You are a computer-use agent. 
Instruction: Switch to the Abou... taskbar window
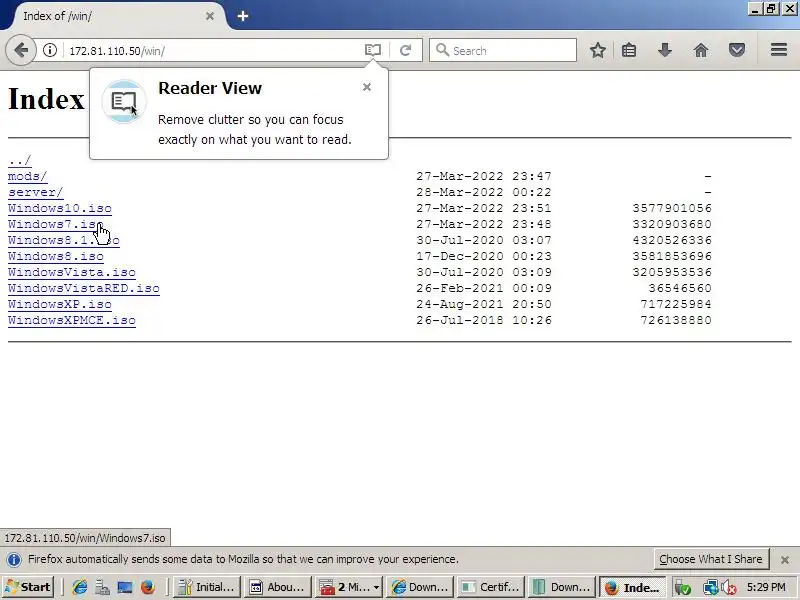[x=278, y=587]
